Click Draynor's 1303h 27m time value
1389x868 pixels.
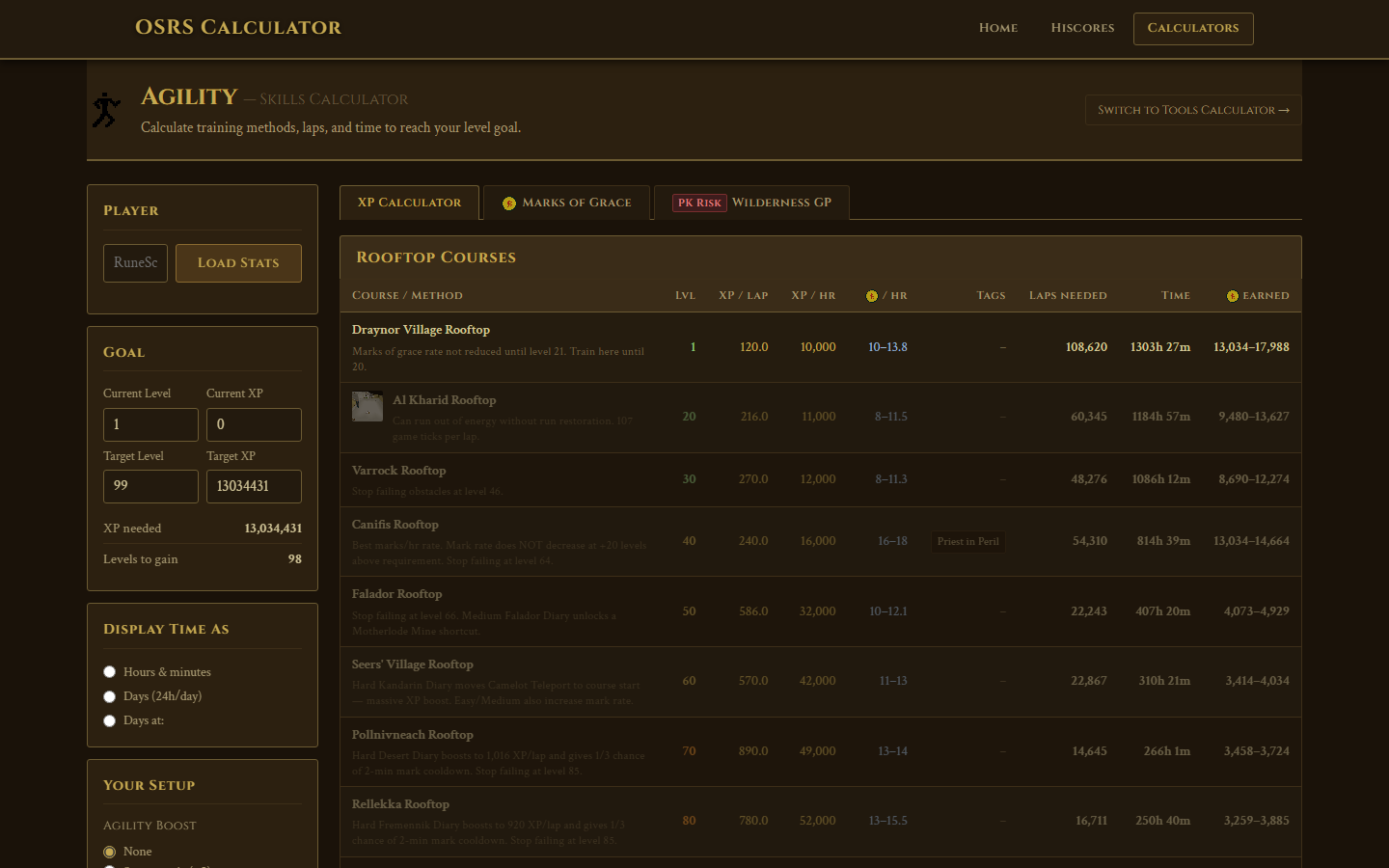(1160, 347)
